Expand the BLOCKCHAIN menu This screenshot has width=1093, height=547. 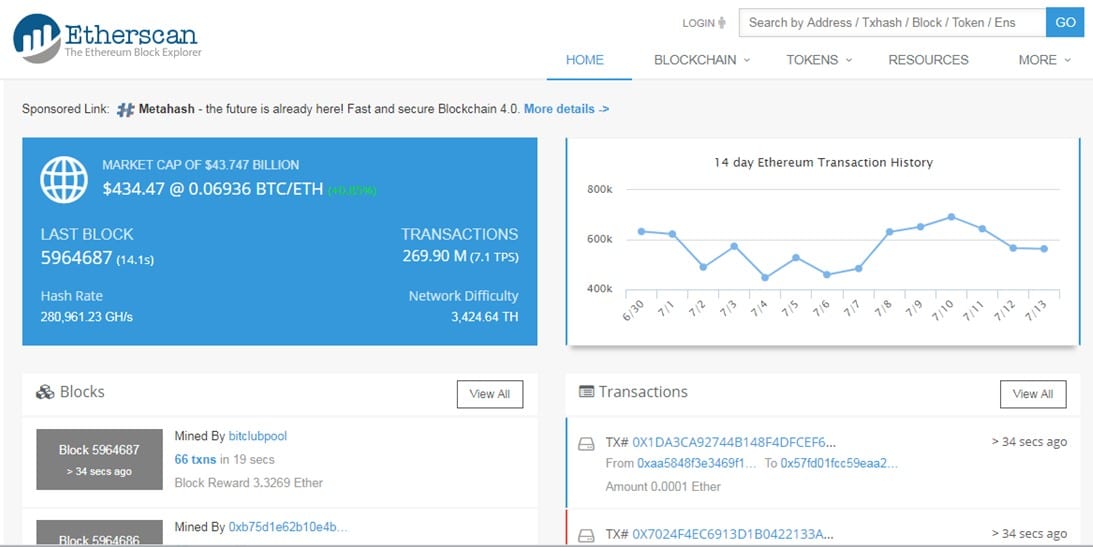(702, 60)
